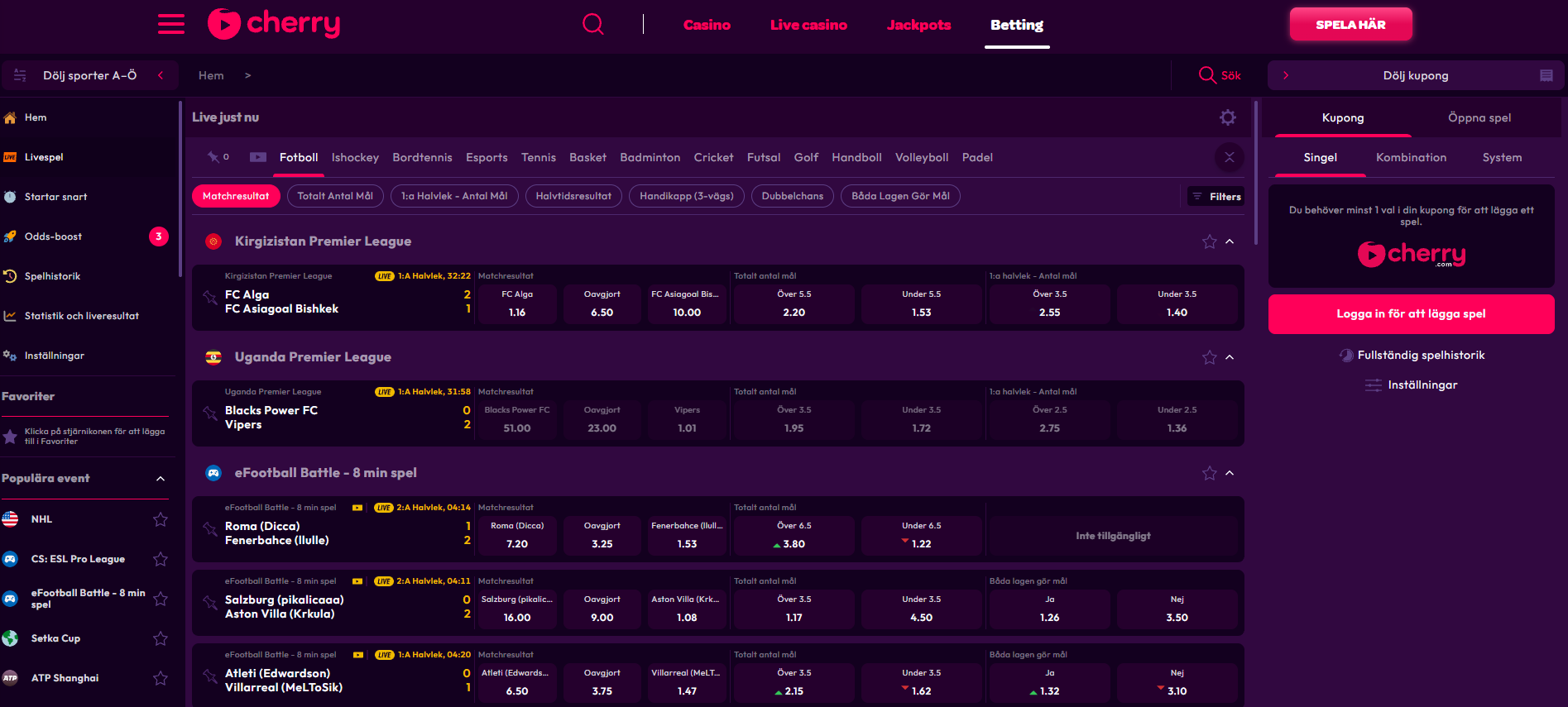This screenshot has width=1568, height=707.
Task: Star Setka Cup as favorite
Action: click(x=161, y=638)
